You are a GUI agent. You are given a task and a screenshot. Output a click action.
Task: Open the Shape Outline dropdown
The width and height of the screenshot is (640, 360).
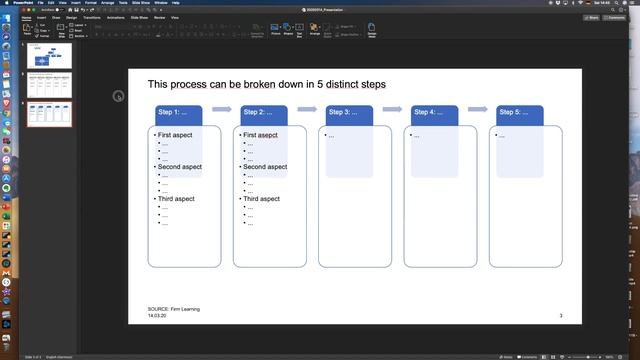tap(361, 35)
